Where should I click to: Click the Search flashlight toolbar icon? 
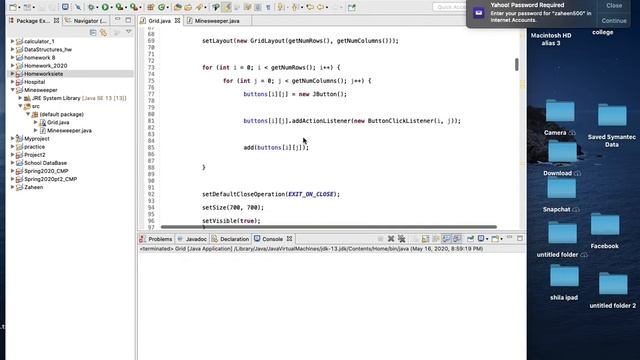coord(199,7)
